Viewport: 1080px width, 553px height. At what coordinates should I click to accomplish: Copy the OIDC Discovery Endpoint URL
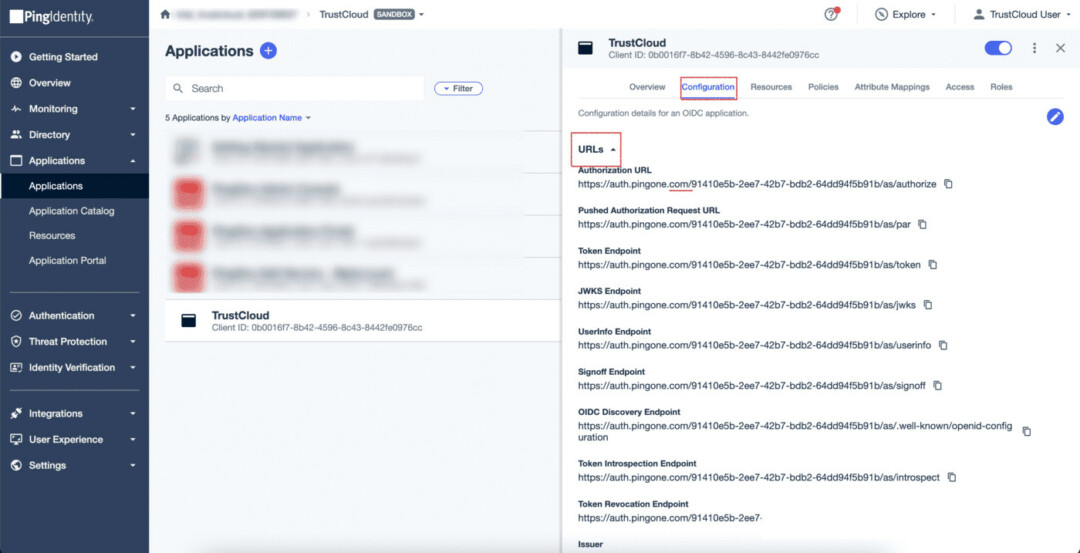(1026, 431)
